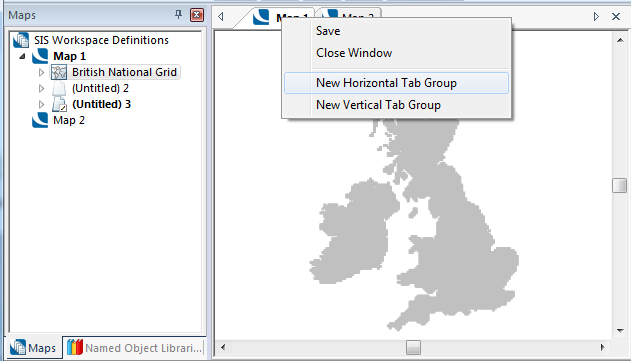Click the tab strip scroll-right arrow
The width and height of the screenshot is (631, 361).
tap(596, 17)
